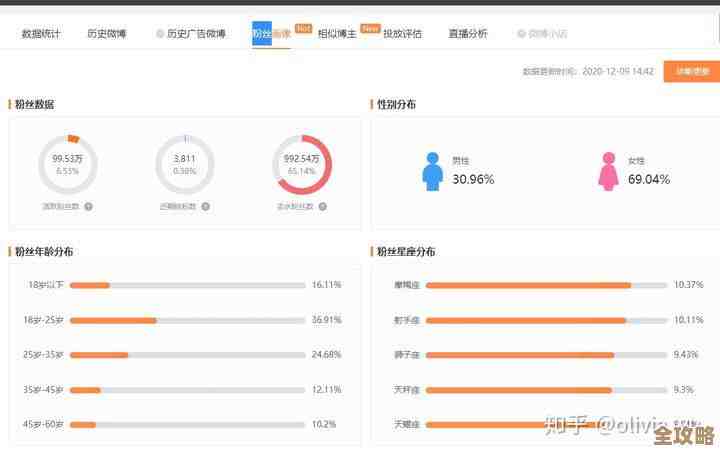720x454 pixels.
Task: Select the highlighted 粉丝画像 tab
Action: click(x=271, y=34)
